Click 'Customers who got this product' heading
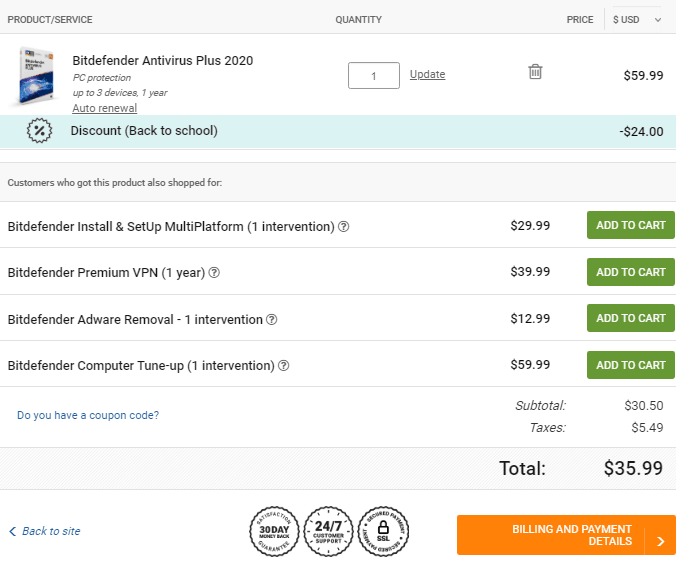 pyautogui.click(x=115, y=183)
